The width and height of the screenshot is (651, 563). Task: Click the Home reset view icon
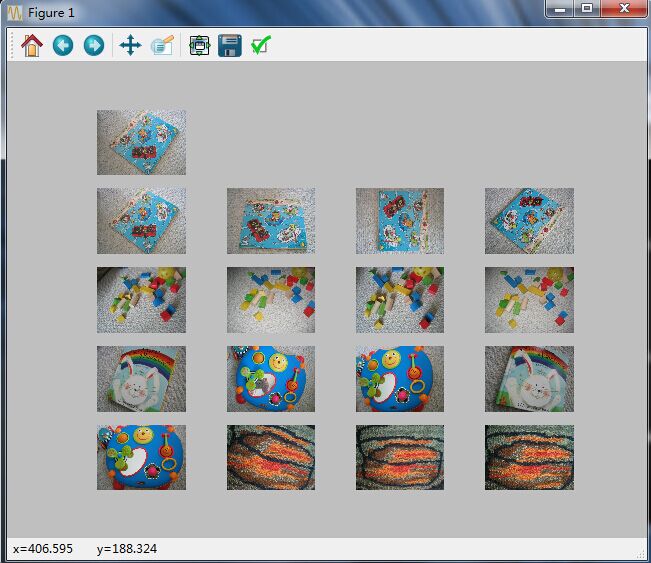click(x=32, y=45)
